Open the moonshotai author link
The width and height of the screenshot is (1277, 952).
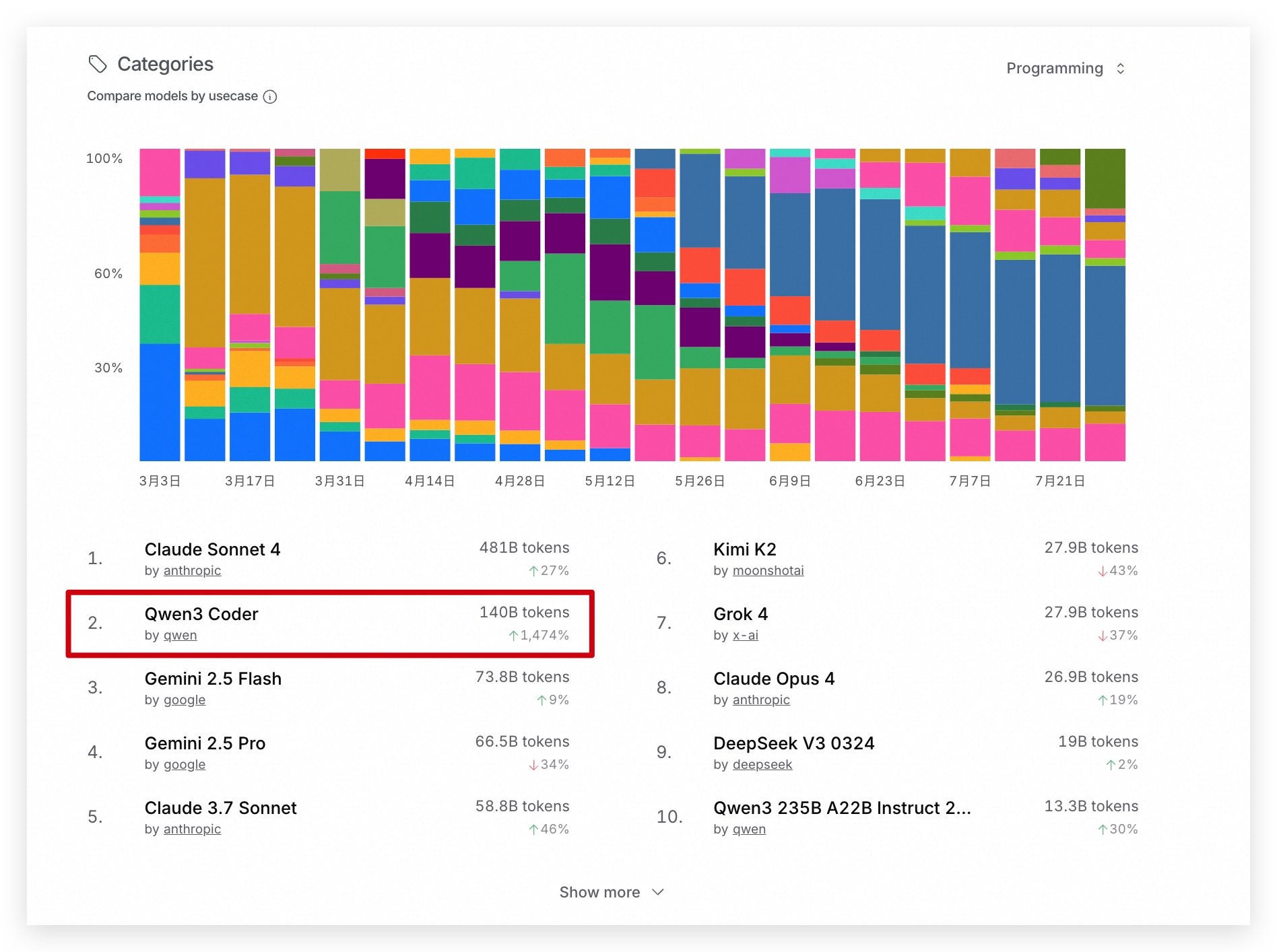(x=768, y=570)
